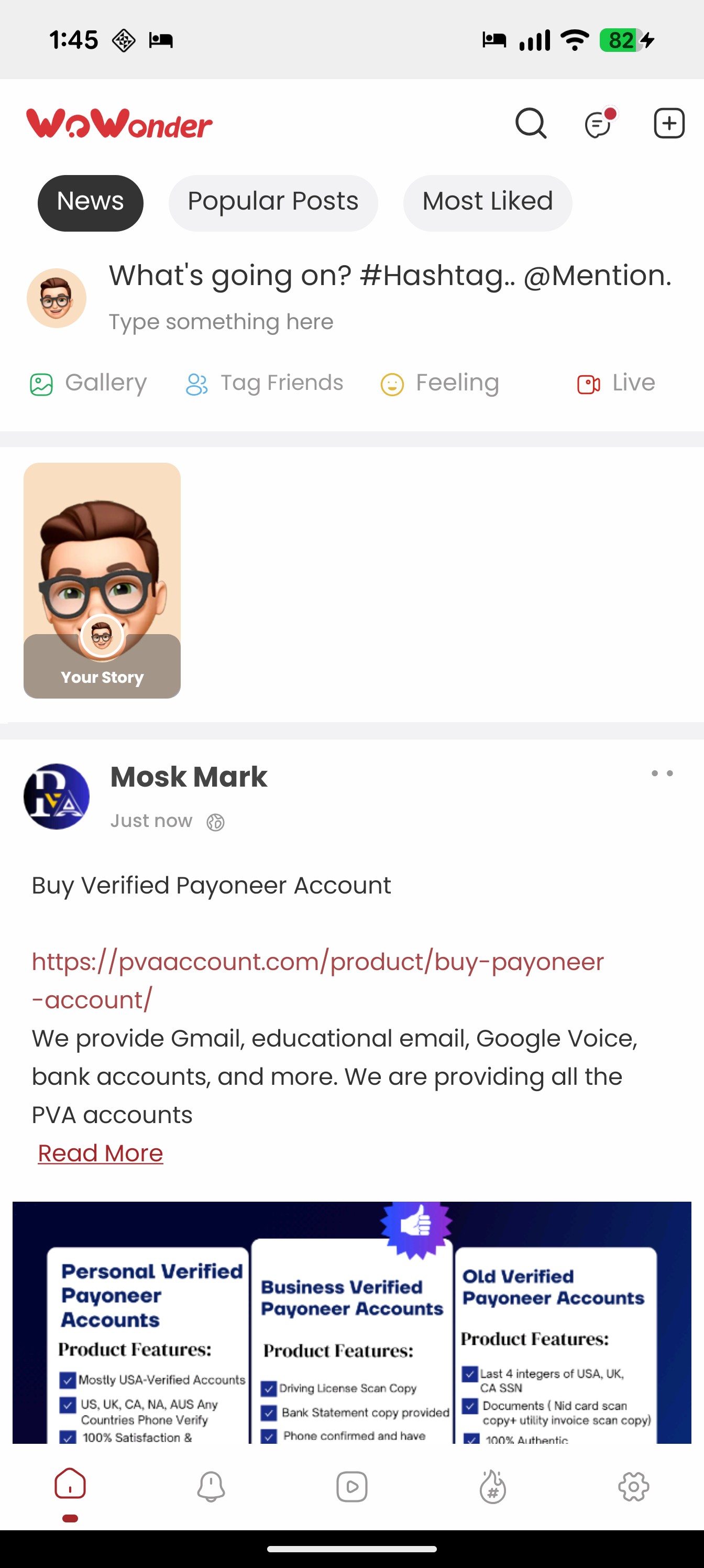Image resolution: width=704 pixels, height=1568 pixels.
Task: Open settings gear in bottom bar
Action: tap(633, 1486)
